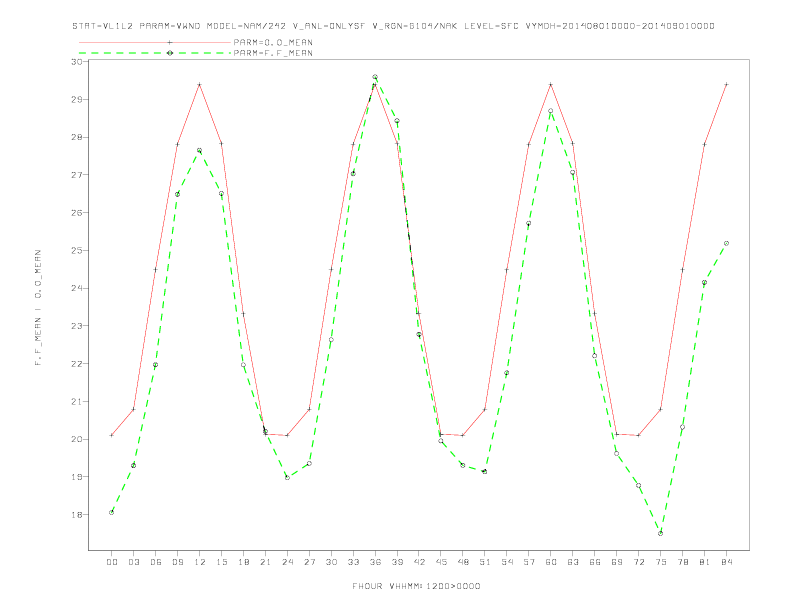Click x-axis forecast hour label 15

click(221, 562)
